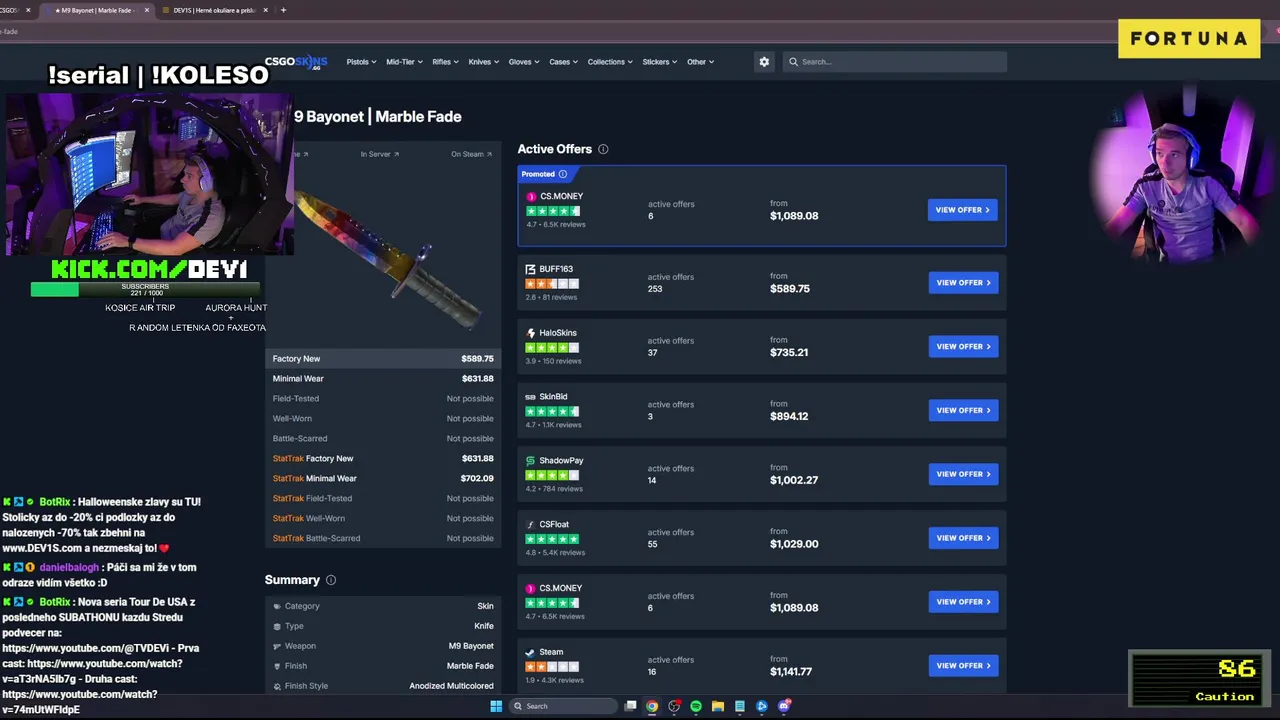The height and width of the screenshot is (720, 1280).
Task: View the HaloSkins offer
Action: click(963, 347)
